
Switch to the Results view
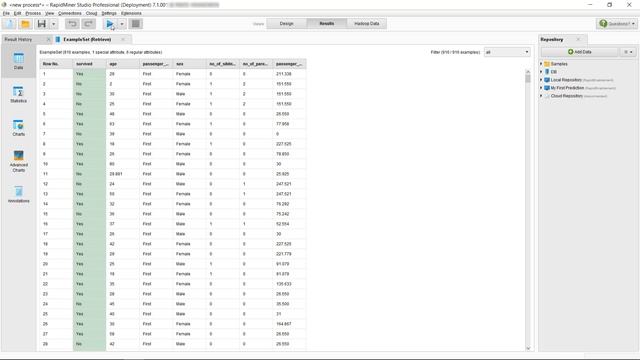[x=327, y=24]
